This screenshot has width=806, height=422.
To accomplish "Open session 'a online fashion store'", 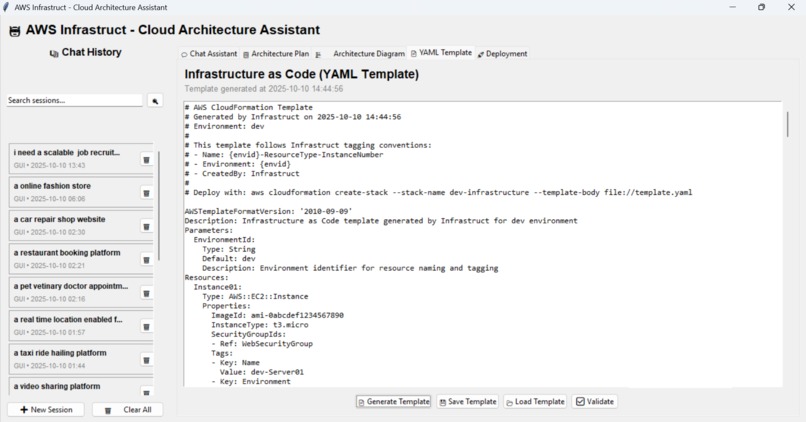I will click(x=75, y=192).
